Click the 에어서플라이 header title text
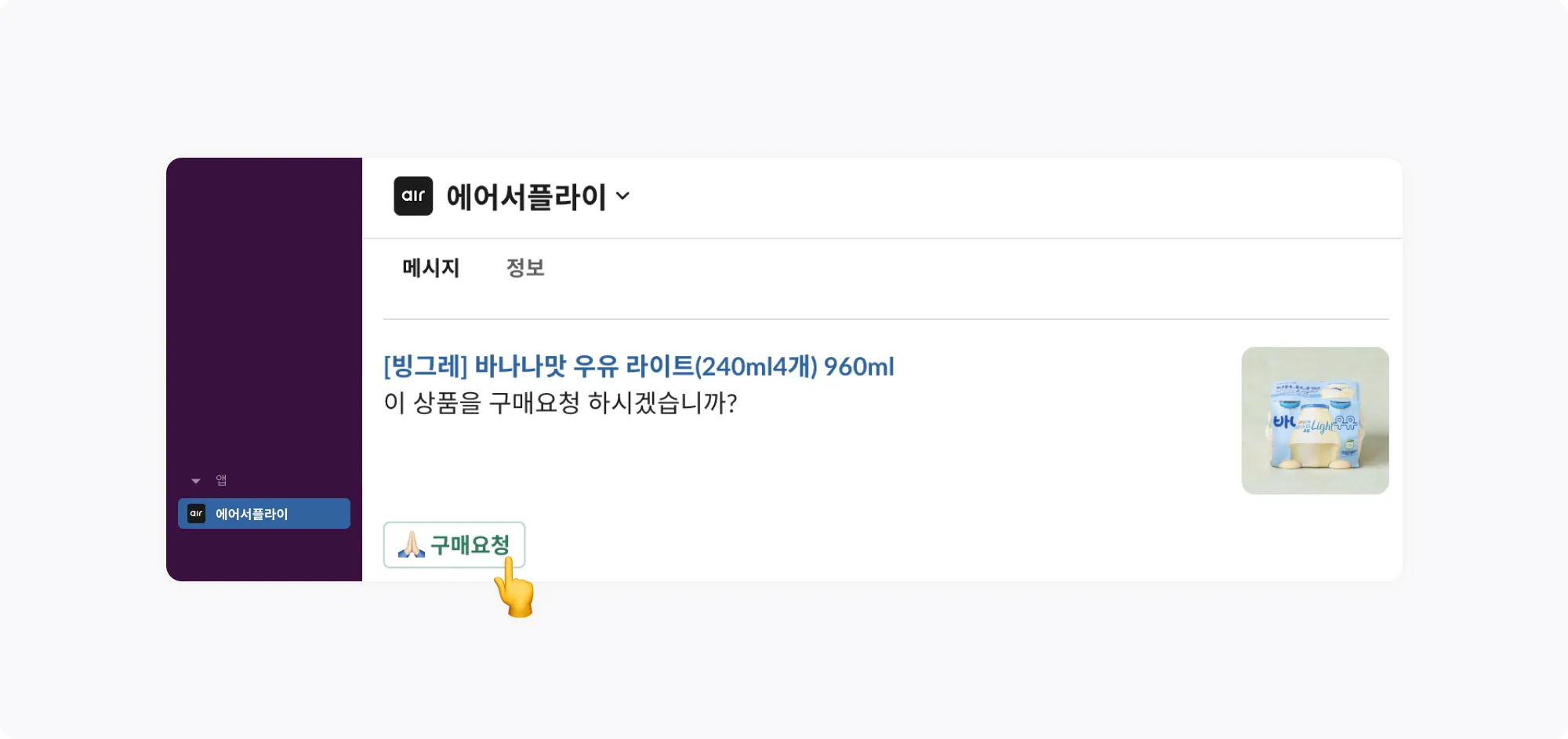 click(x=526, y=197)
